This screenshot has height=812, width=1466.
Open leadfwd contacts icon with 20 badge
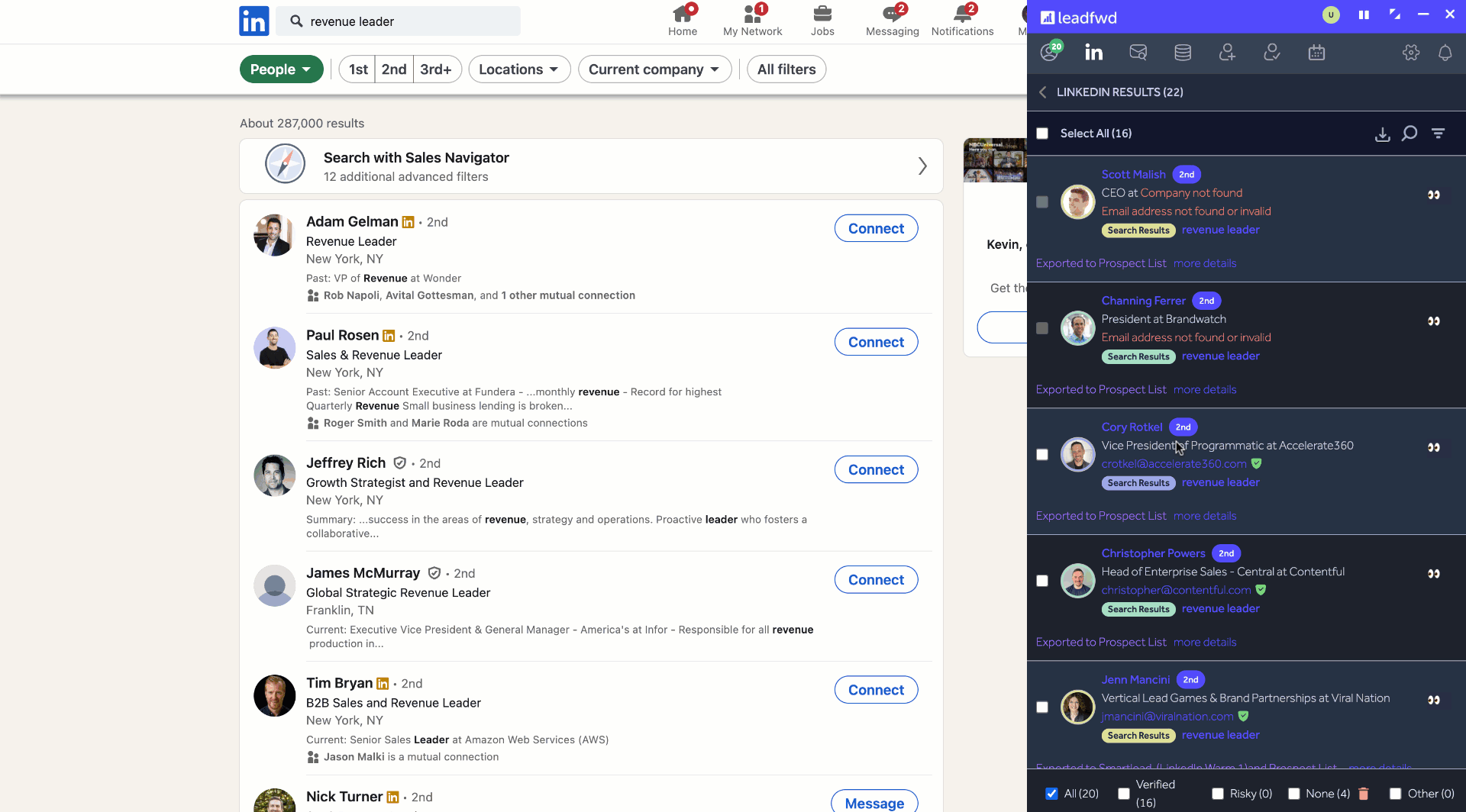(1051, 52)
